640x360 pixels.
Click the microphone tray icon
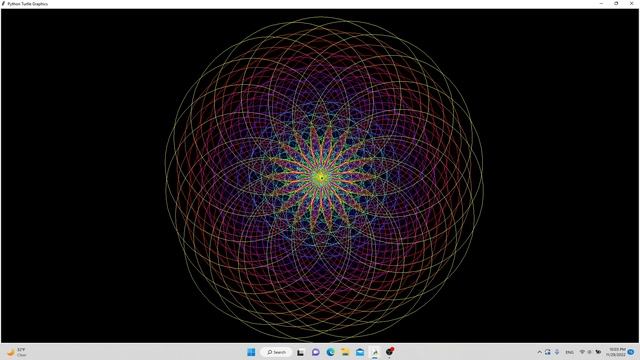[x=556, y=352]
